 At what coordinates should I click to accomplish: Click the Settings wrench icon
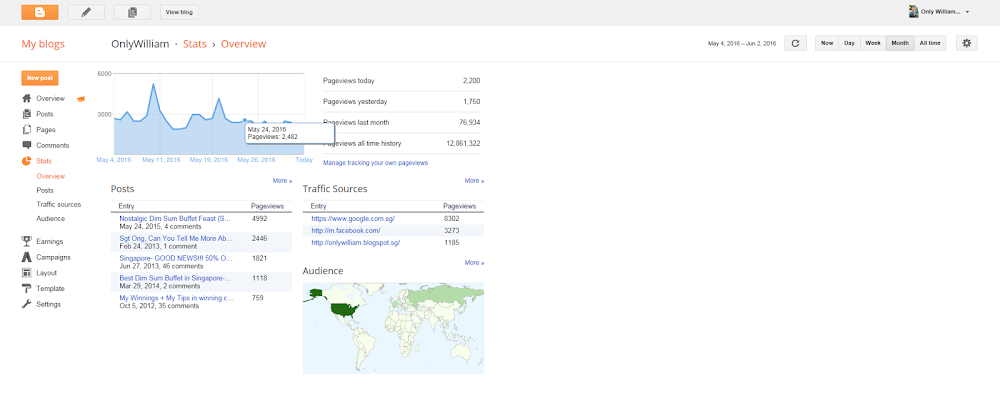coord(26,304)
